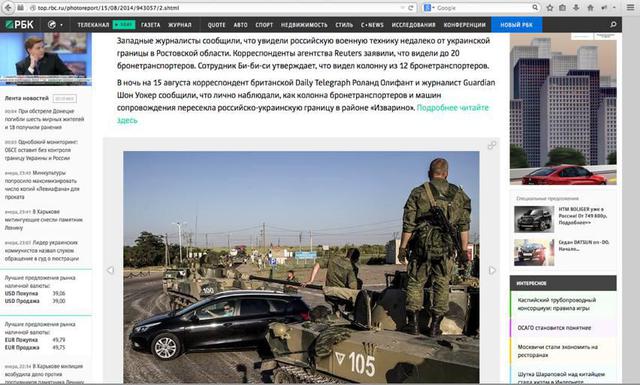Screen dimensions: 640x385
Task: Click the RBC logo in site header
Action: point(20,24)
